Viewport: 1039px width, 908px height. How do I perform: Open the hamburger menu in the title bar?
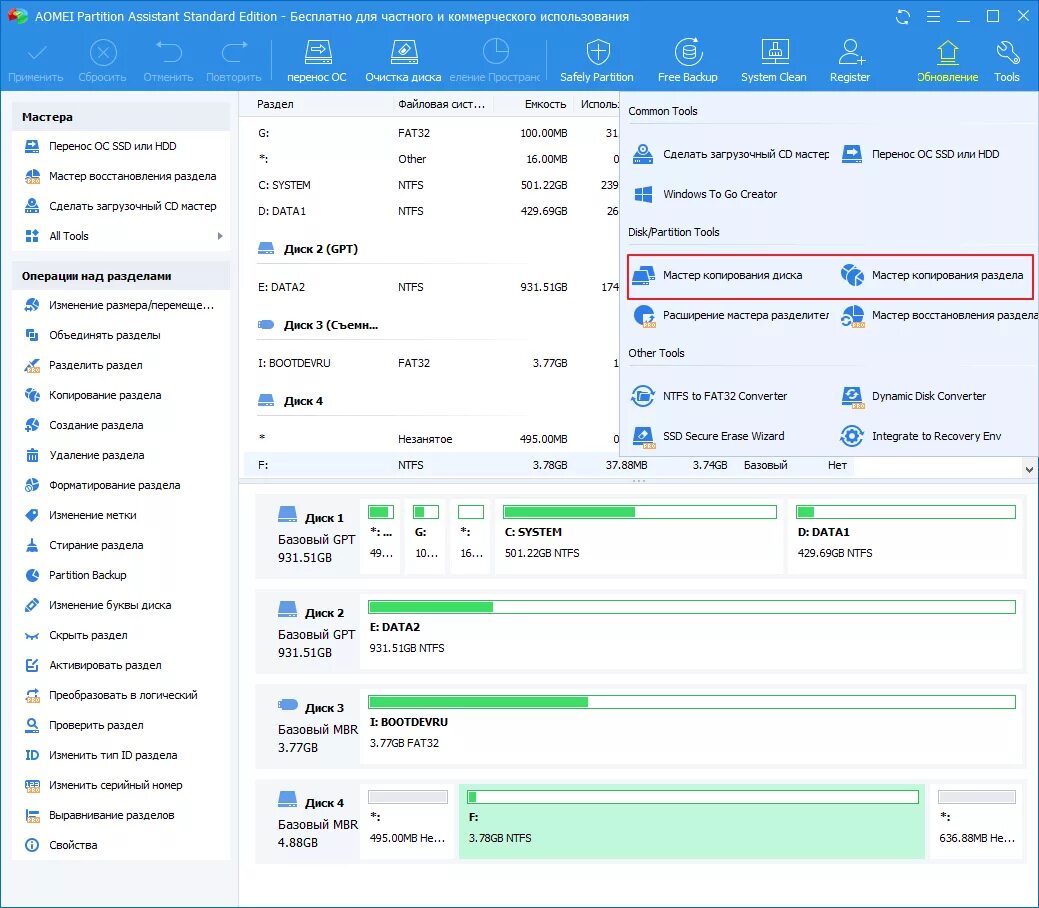933,17
